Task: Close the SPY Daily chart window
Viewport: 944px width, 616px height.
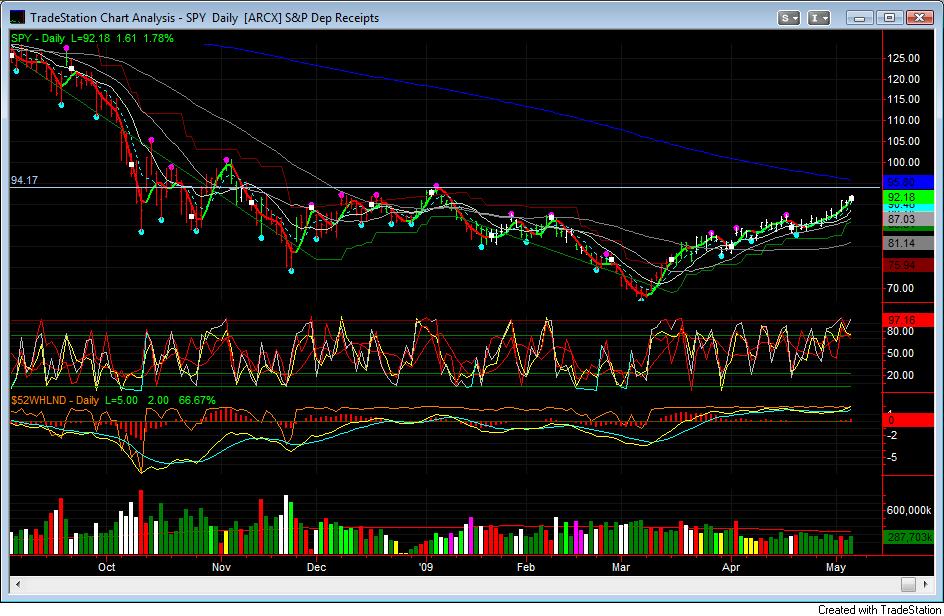Action: click(919, 18)
